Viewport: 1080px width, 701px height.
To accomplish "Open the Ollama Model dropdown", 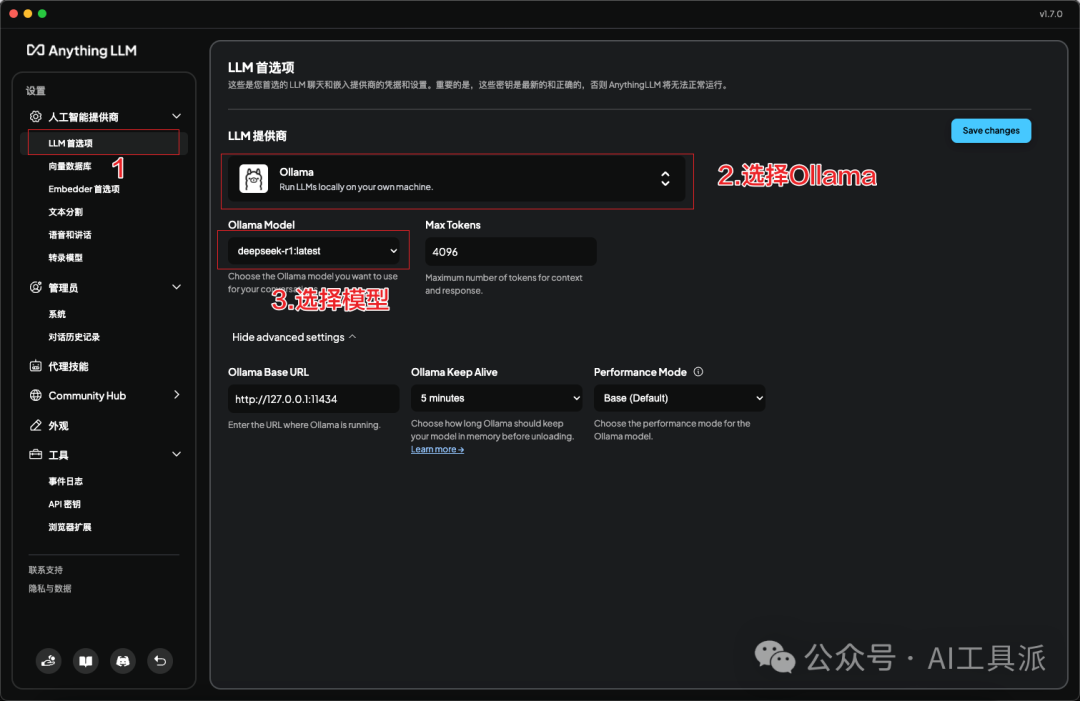I will pyautogui.click(x=314, y=251).
